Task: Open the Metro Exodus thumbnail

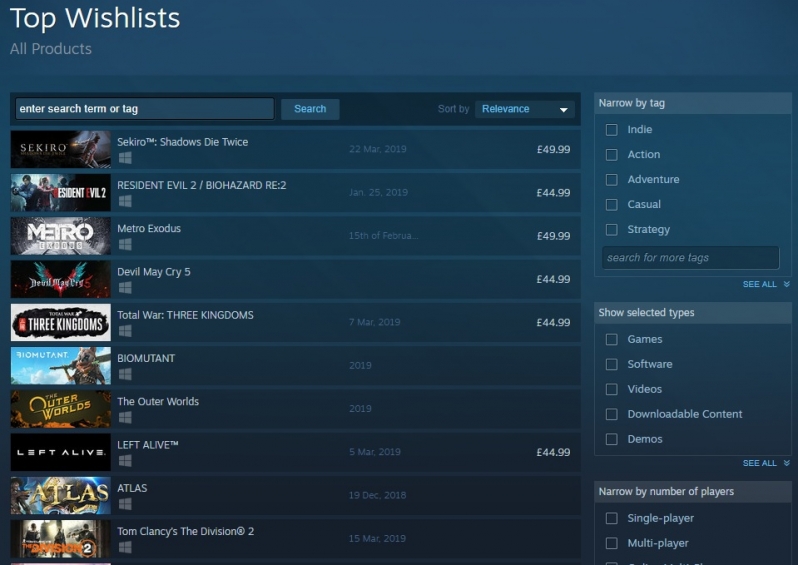Action: pos(61,236)
